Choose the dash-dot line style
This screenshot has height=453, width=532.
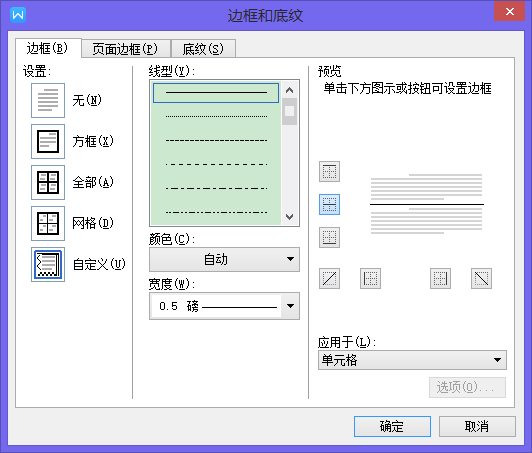[x=216, y=188]
